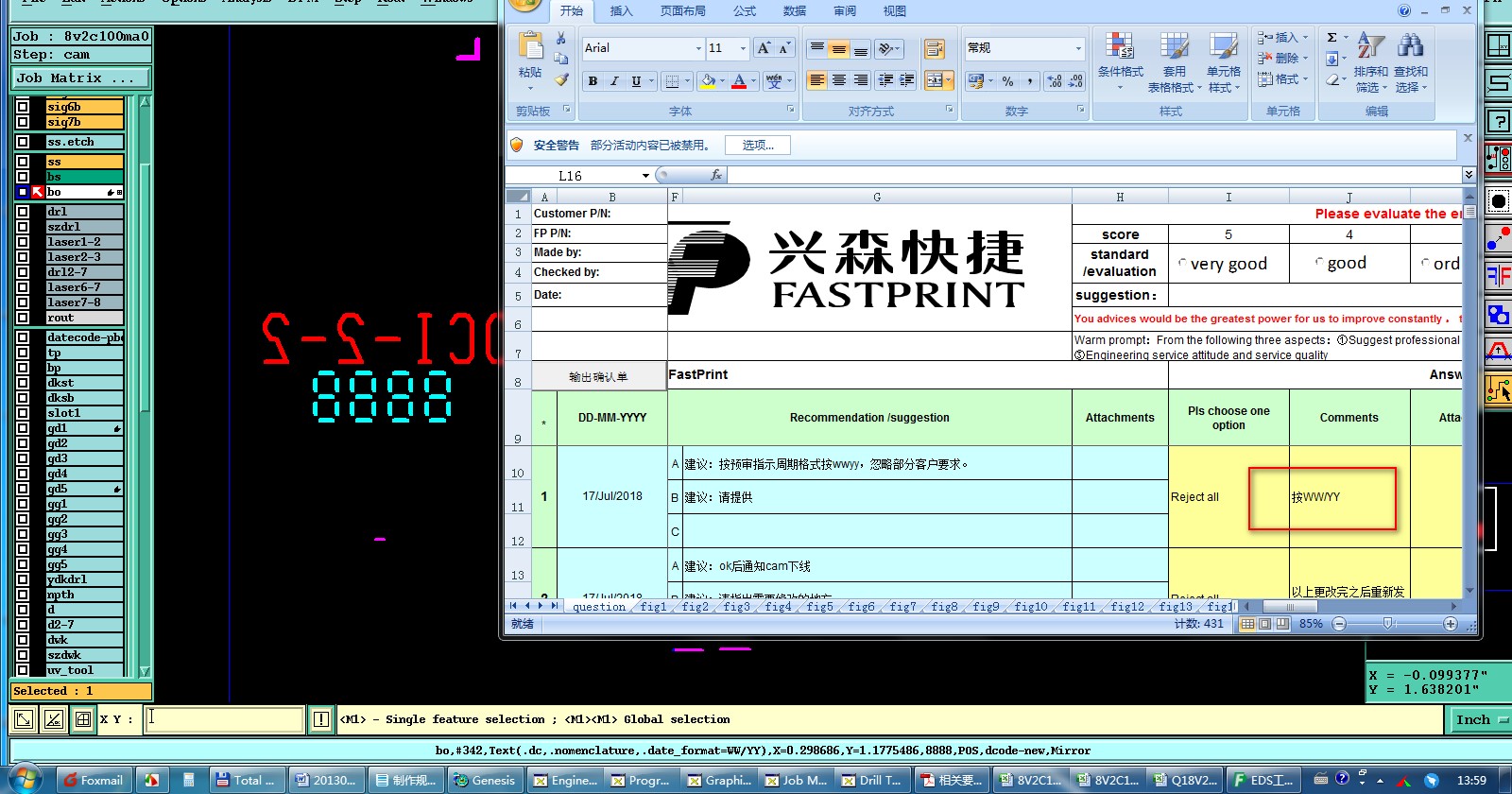The height and width of the screenshot is (794, 1512).
Task: Open the Name Box L16 dropdown
Action: [645, 176]
